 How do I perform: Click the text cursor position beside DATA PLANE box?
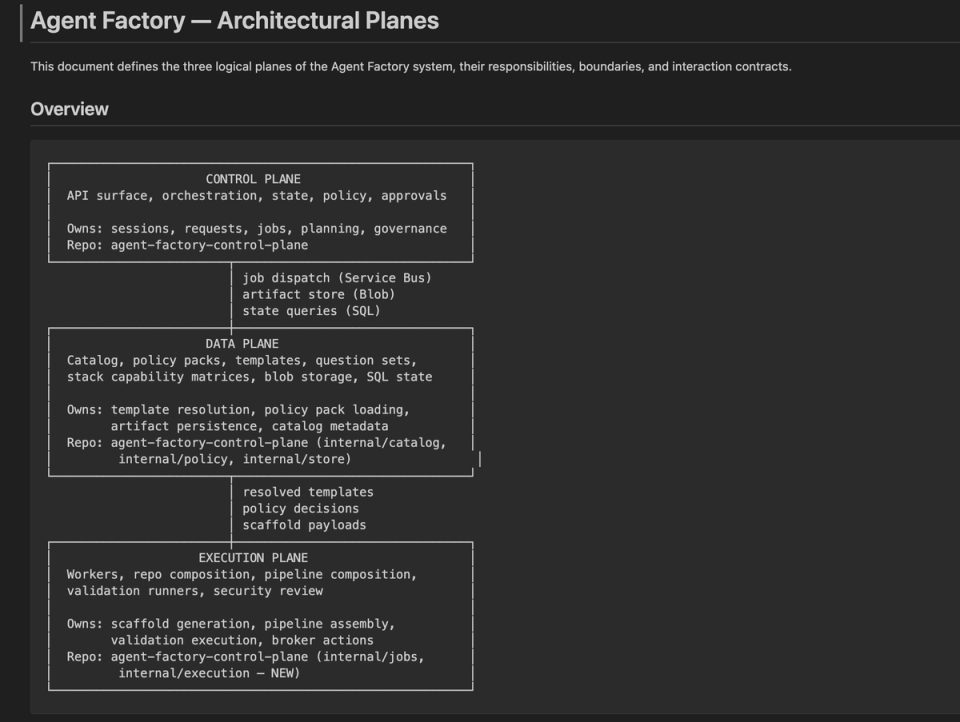pyautogui.click(x=479, y=458)
